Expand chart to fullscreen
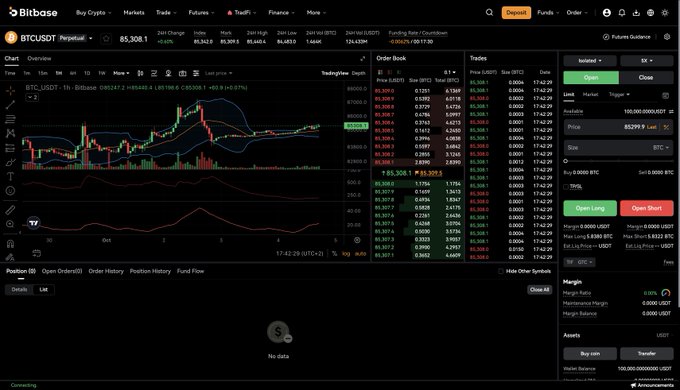Screen dimensions: 680x390 point(363,58)
